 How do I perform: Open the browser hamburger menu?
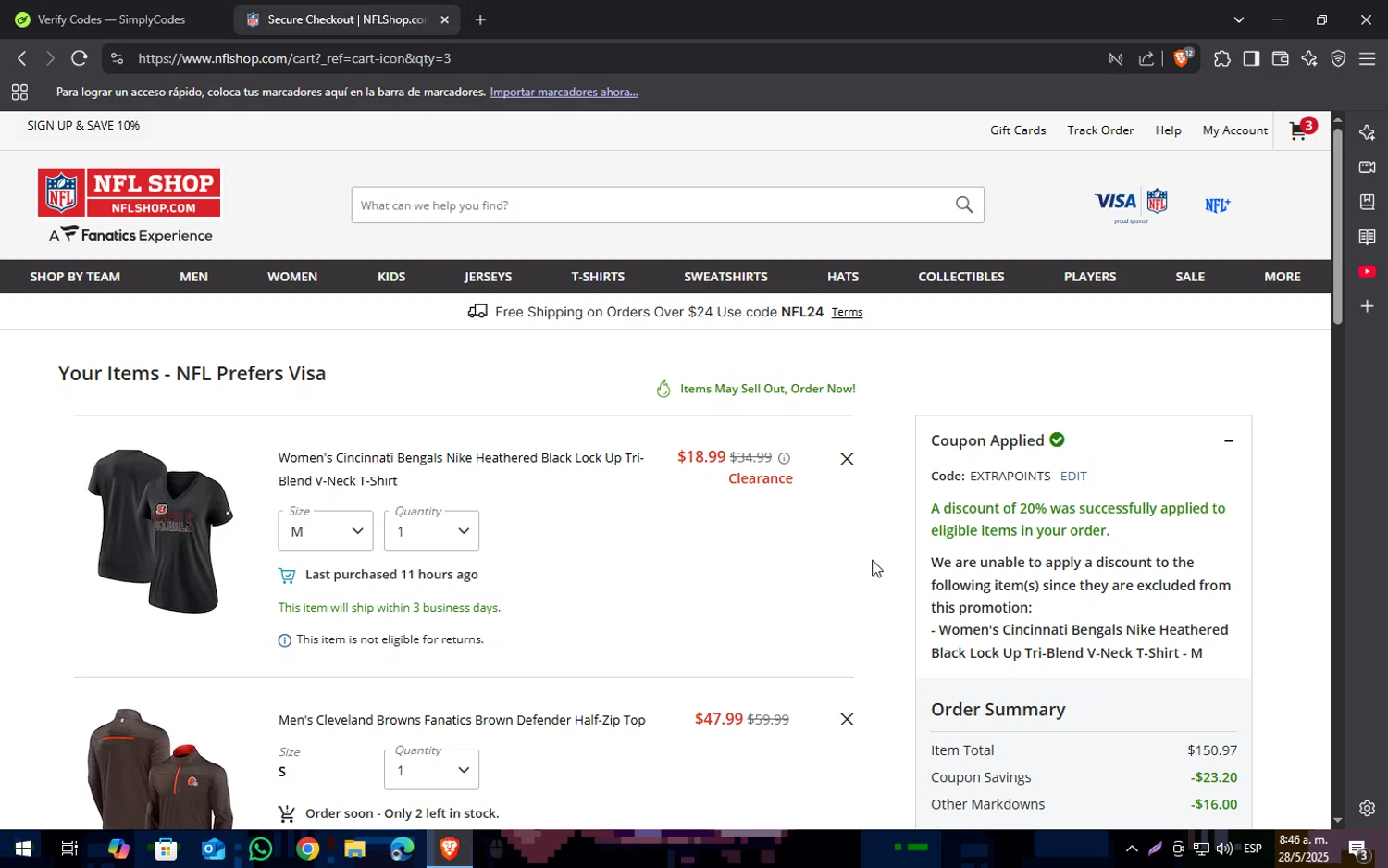click(x=1367, y=58)
